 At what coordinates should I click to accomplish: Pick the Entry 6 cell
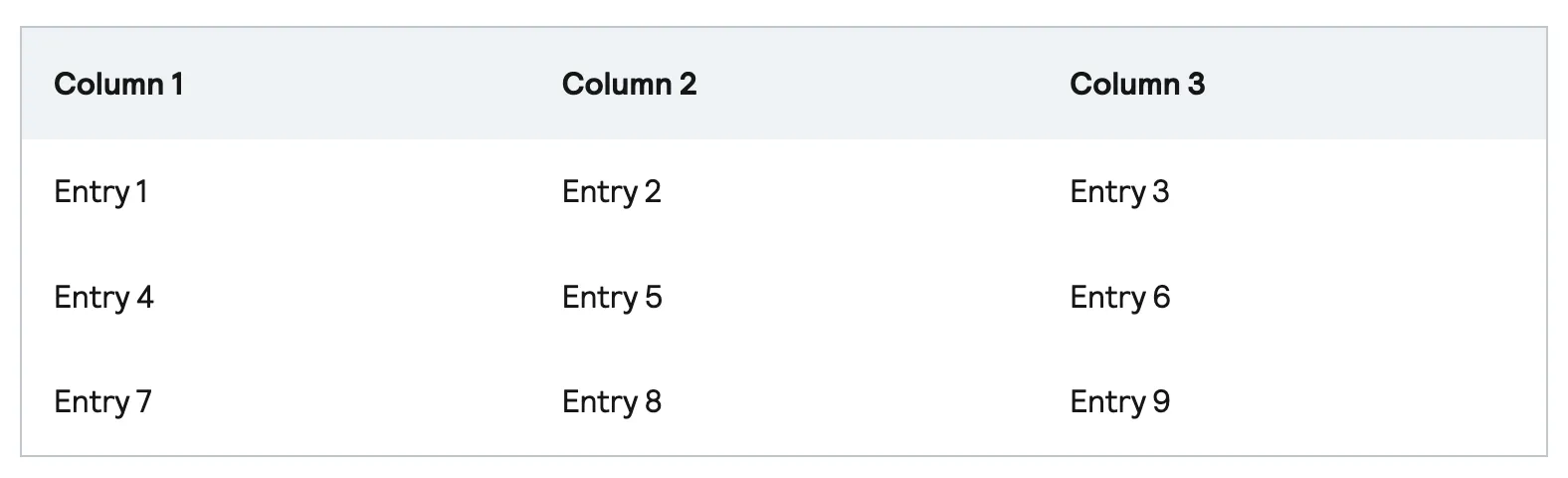1119,297
